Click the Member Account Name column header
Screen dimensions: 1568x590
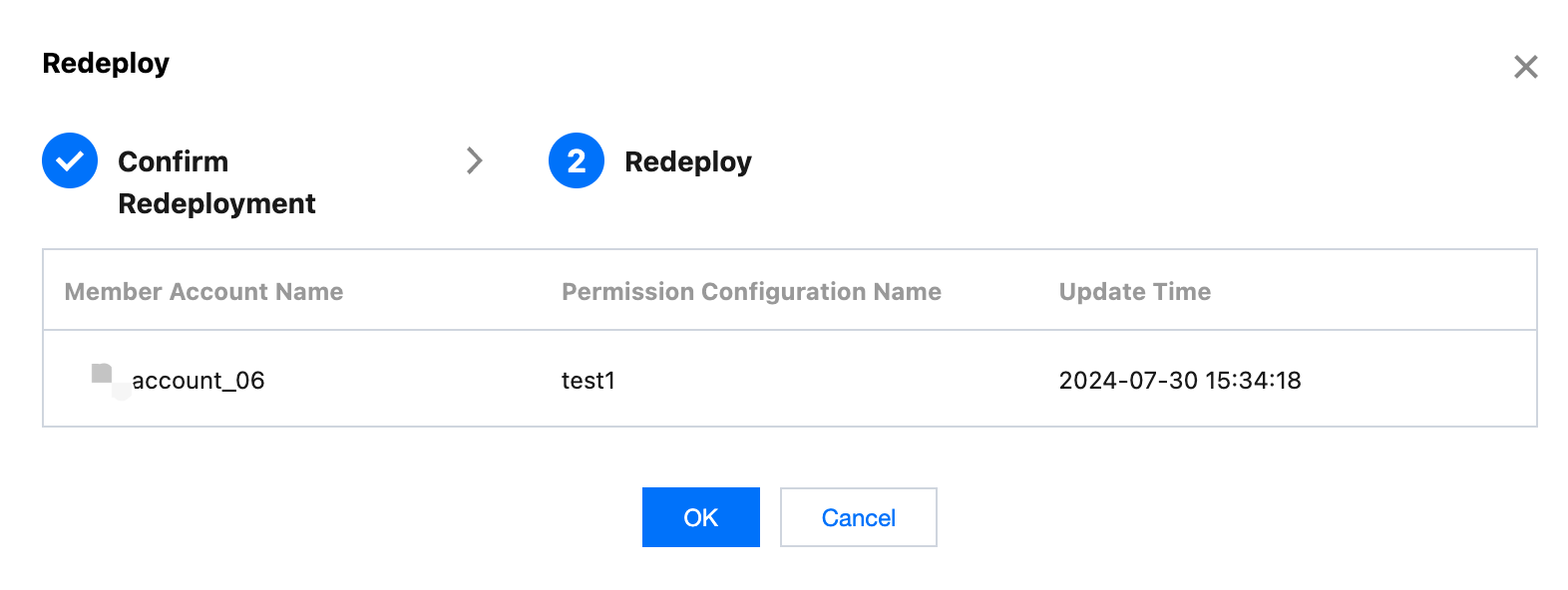[x=203, y=291]
